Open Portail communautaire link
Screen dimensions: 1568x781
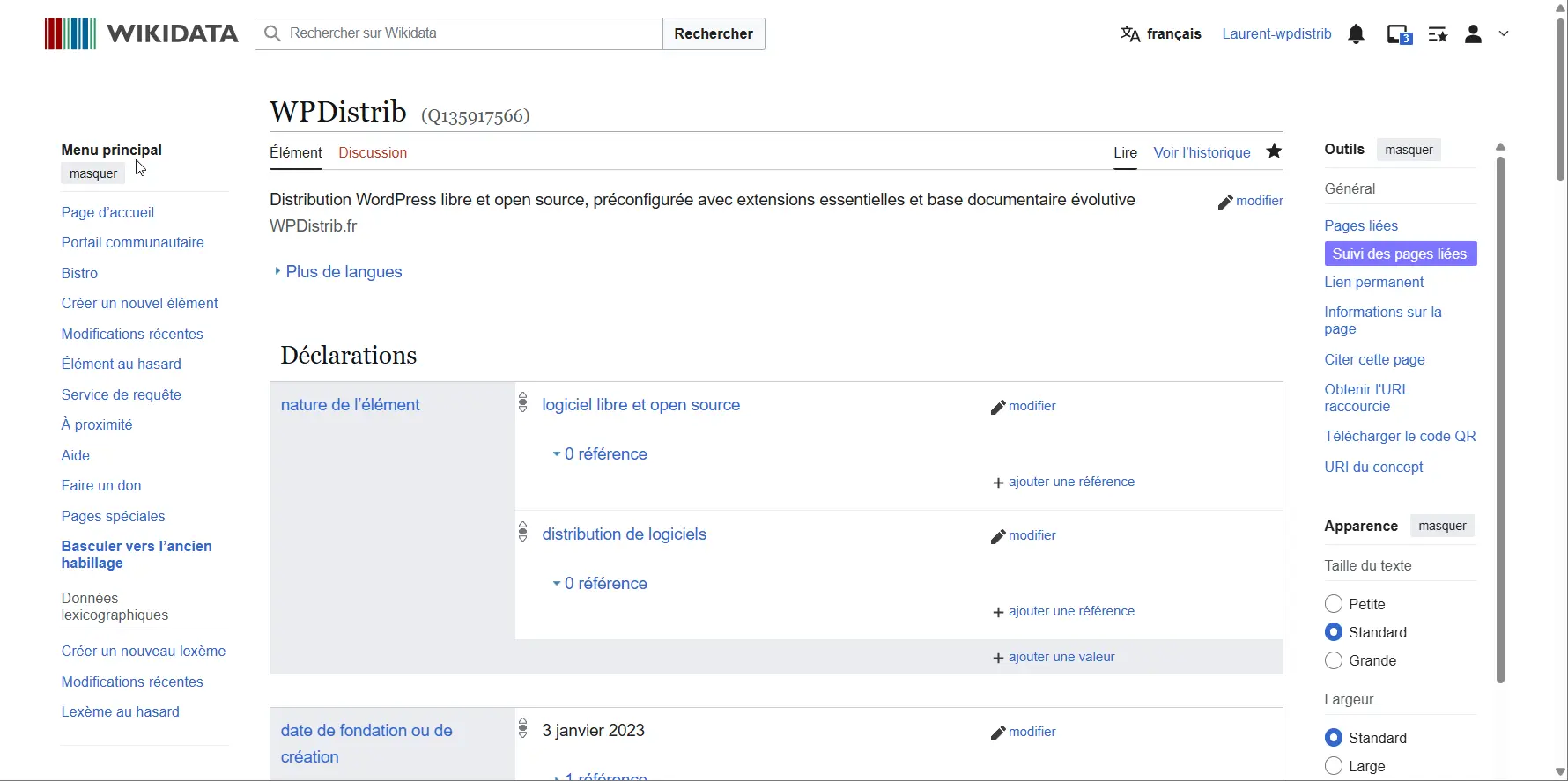click(x=133, y=242)
